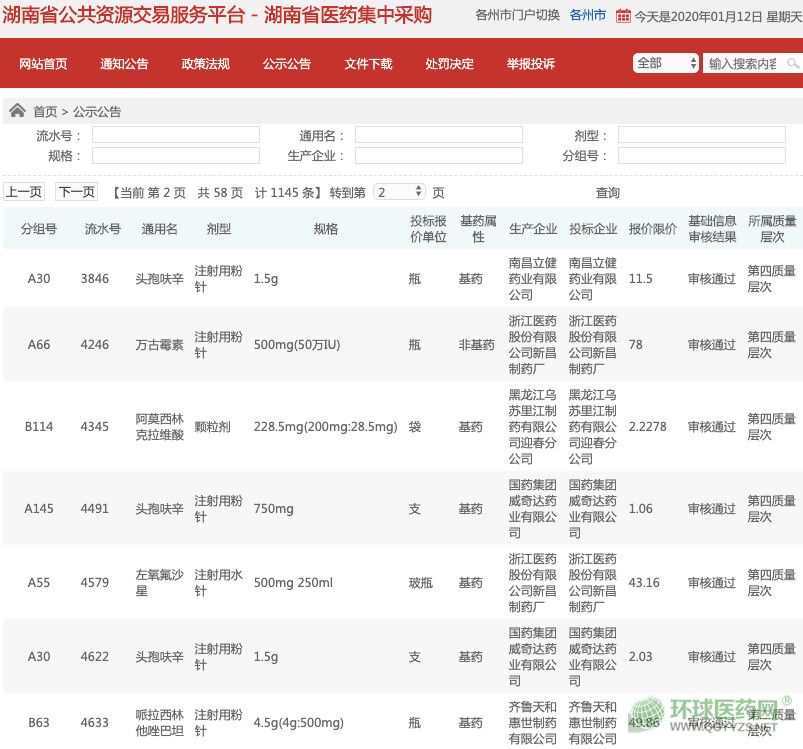Open the 全部 search category dropdown
Image resolution: width=803 pixels, height=749 pixels.
tap(666, 63)
